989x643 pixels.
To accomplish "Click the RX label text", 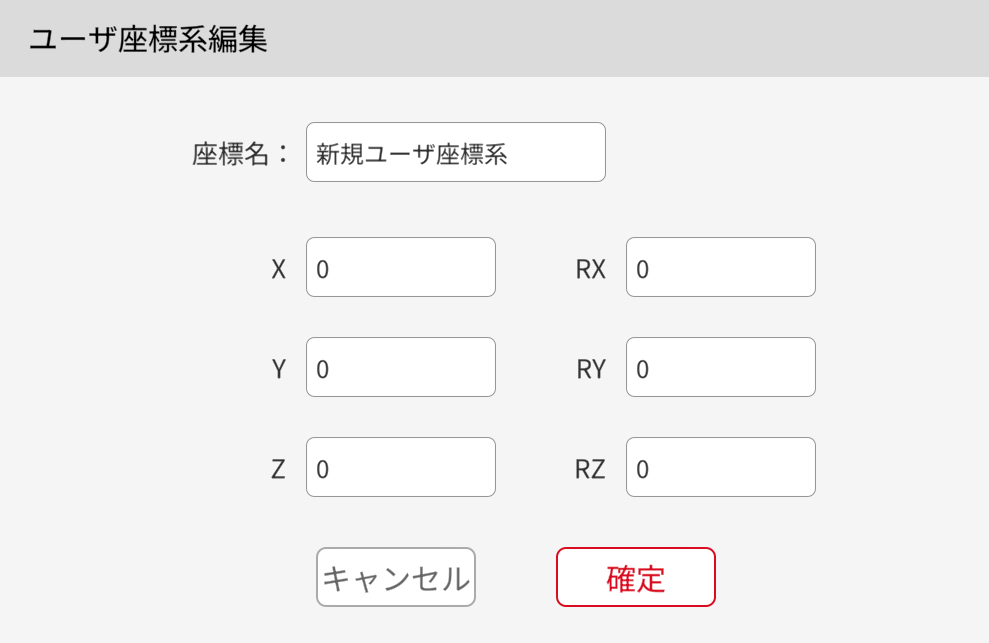I will point(590,269).
